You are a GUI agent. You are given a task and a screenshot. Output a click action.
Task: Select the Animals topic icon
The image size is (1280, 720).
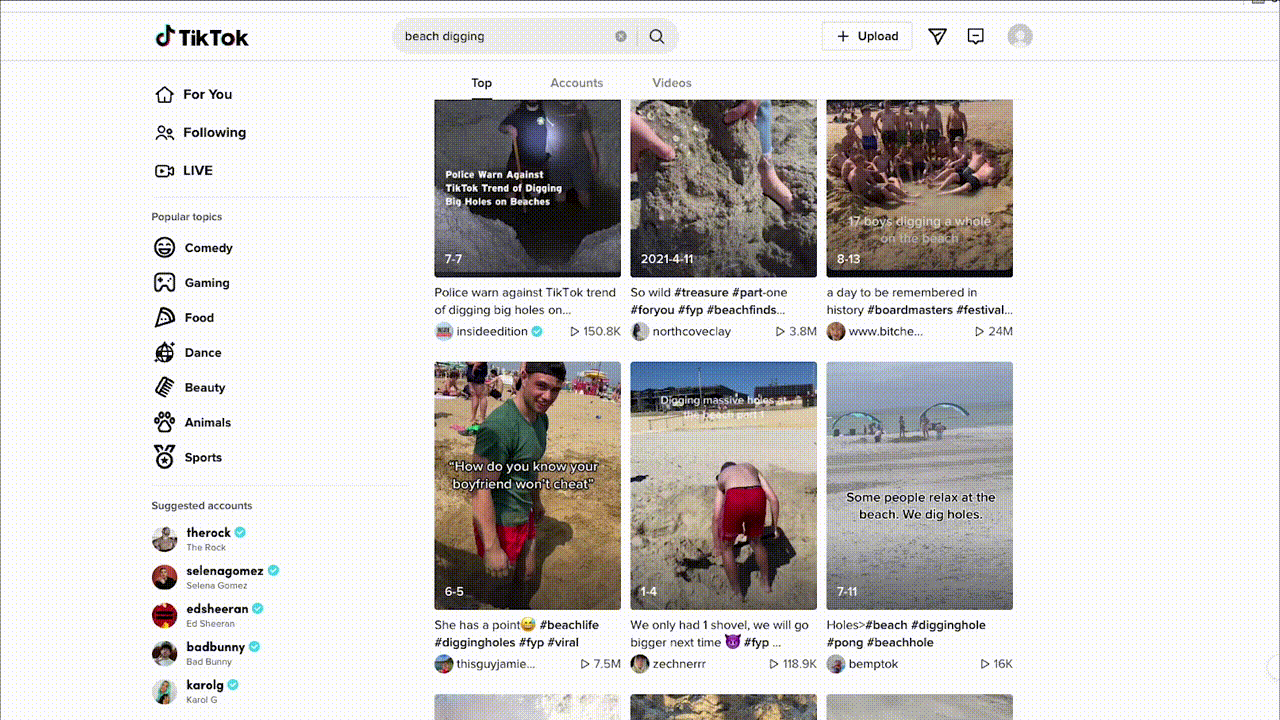tap(164, 422)
